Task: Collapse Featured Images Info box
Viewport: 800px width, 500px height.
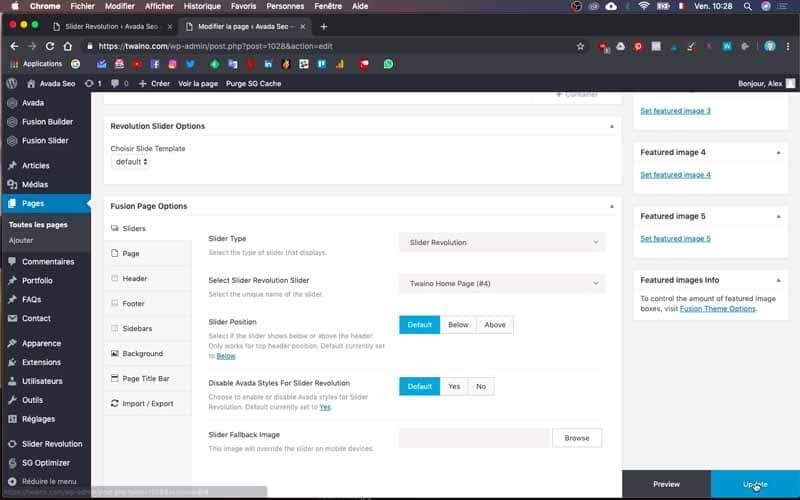Action: [778, 280]
